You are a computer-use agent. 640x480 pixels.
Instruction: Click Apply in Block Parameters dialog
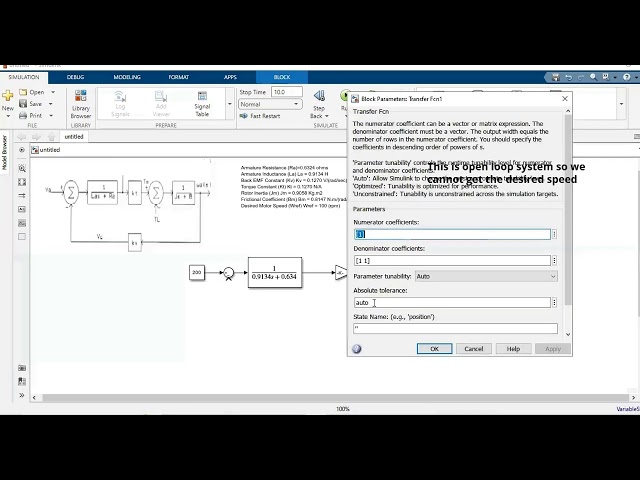[x=553, y=349]
